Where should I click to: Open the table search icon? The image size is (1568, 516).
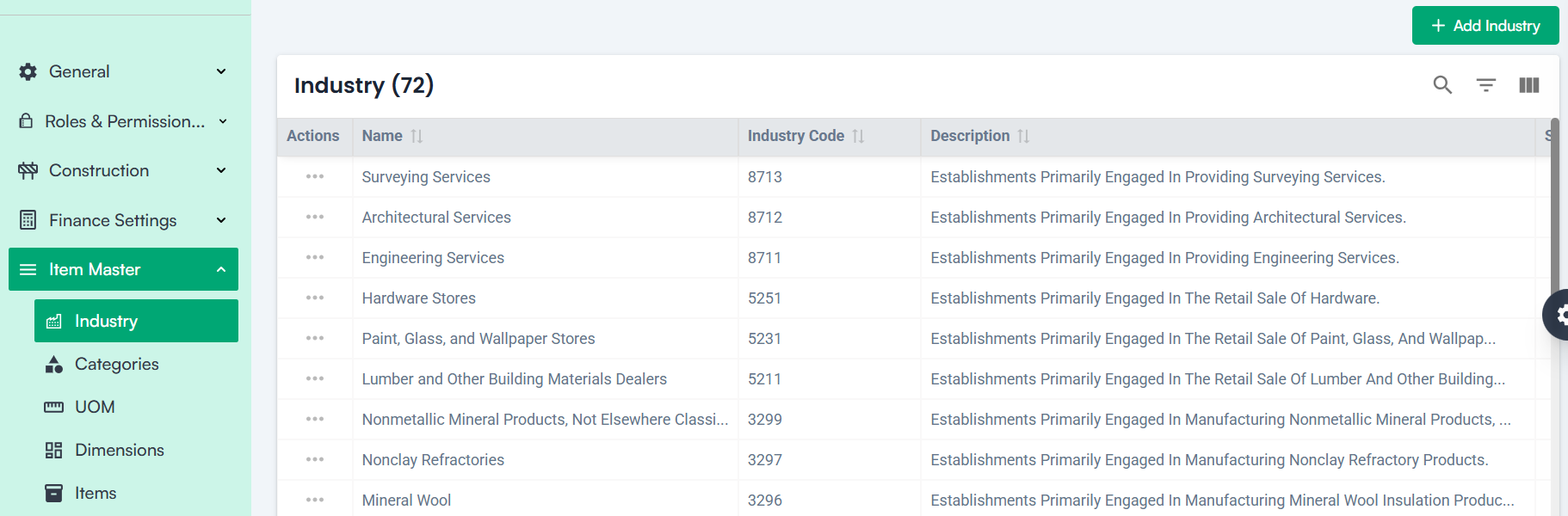1442,85
